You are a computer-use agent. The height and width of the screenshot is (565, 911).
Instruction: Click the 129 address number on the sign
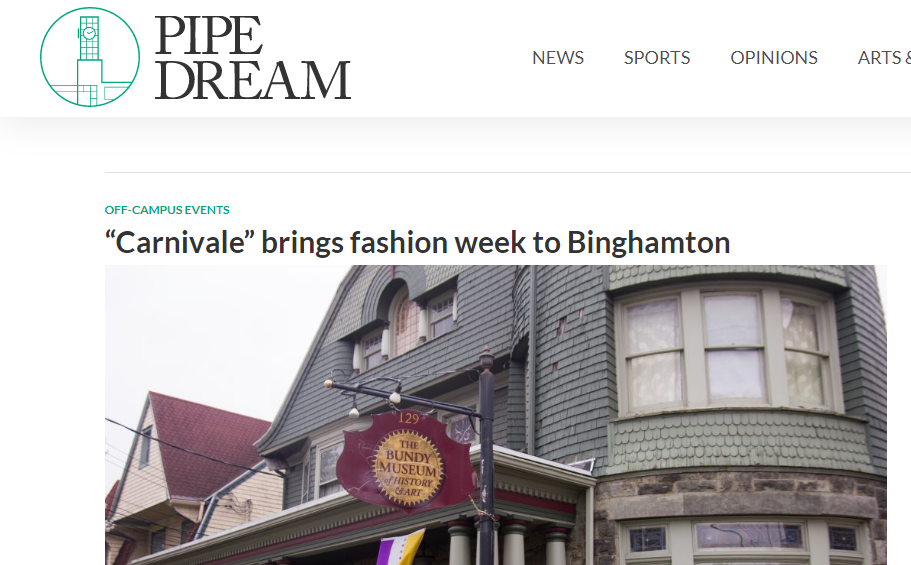pyautogui.click(x=408, y=418)
